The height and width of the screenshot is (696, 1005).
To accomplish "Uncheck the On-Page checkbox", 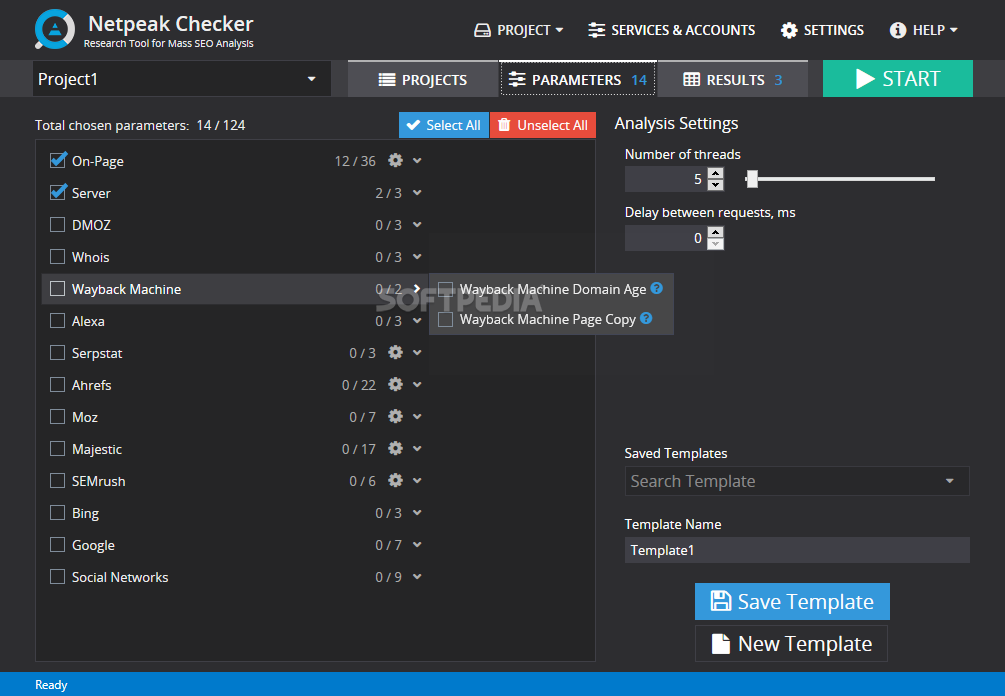I will 58,160.
